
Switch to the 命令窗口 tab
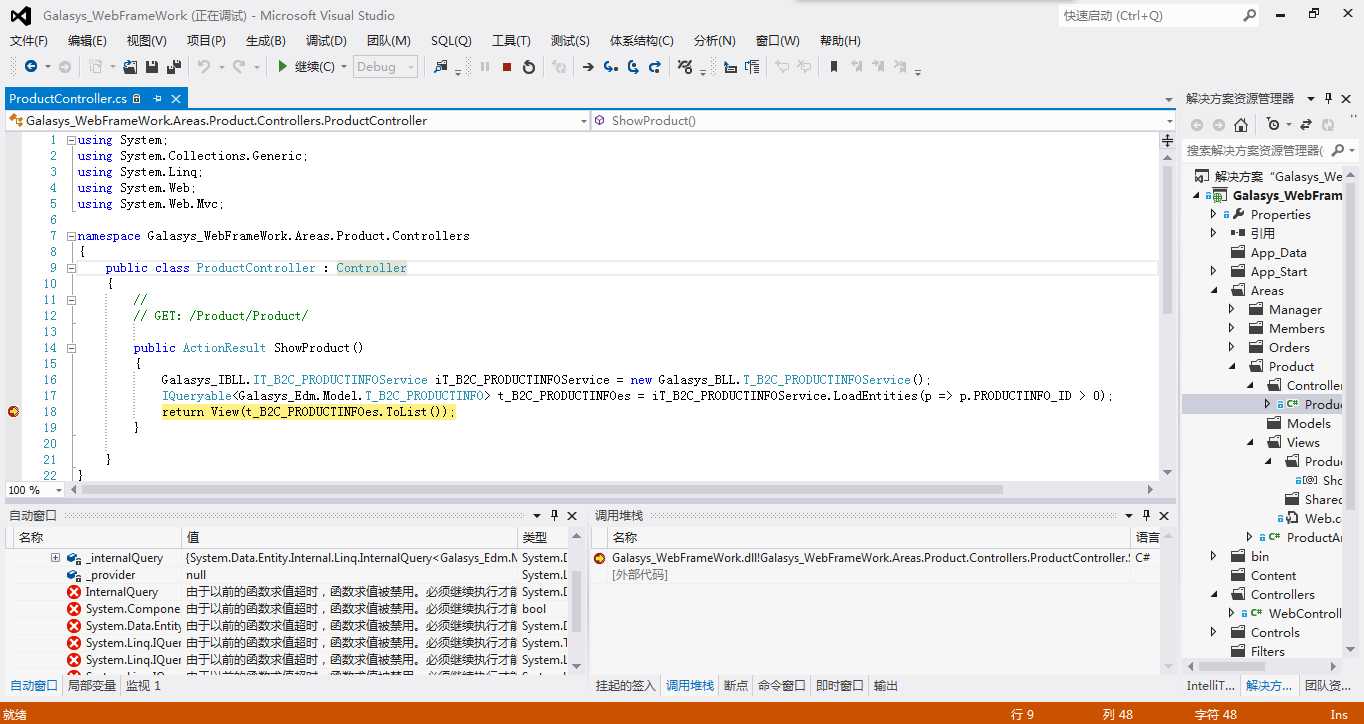[781, 686]
